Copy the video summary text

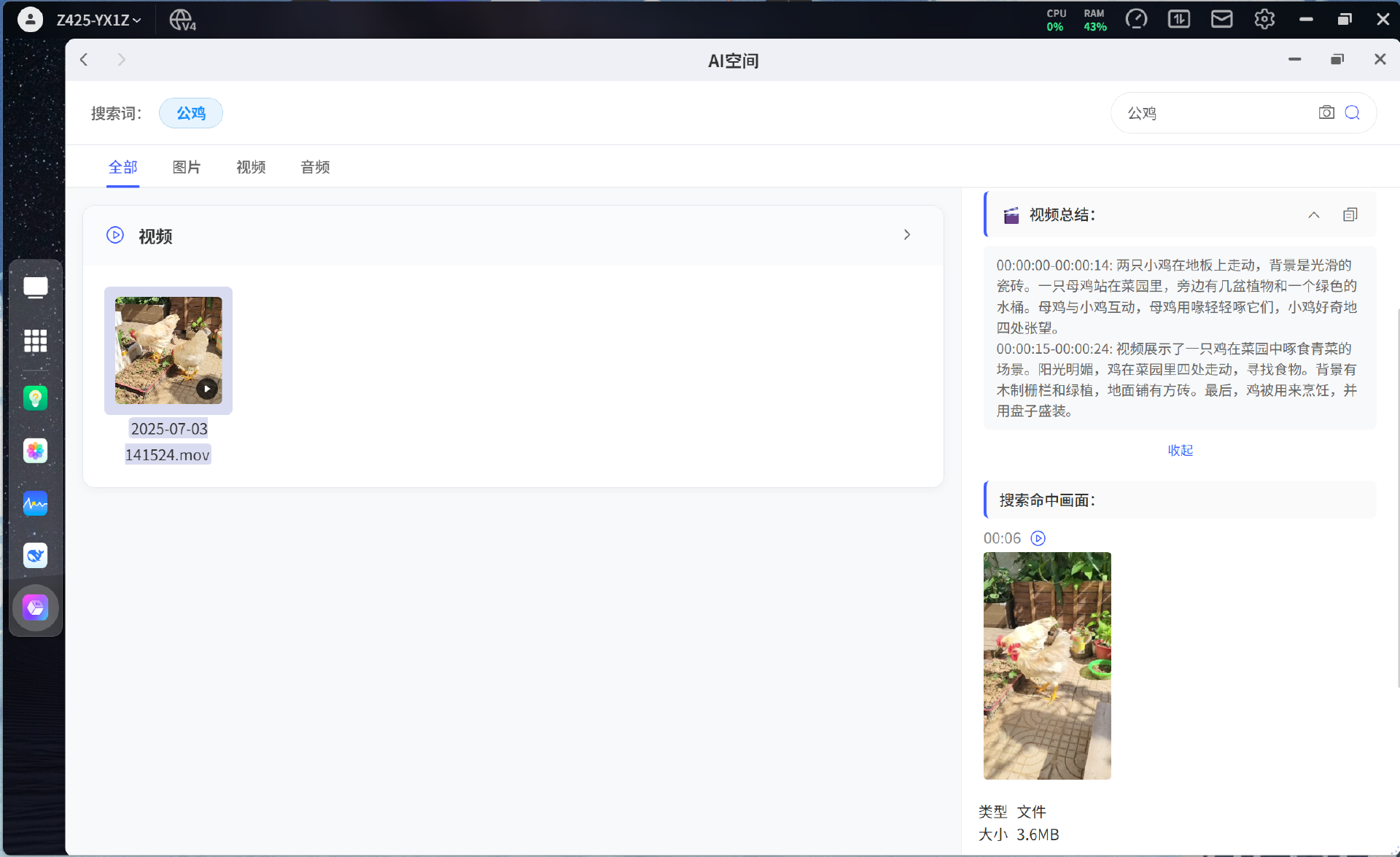coord(1350,214)
